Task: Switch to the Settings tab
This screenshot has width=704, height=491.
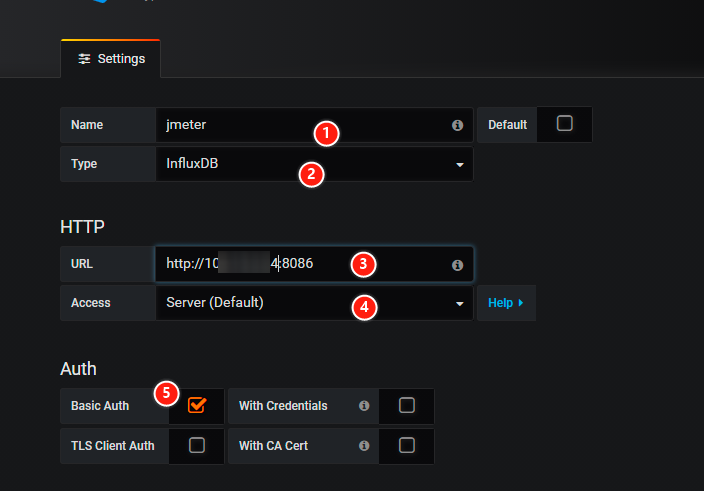Action: (111, 59)
